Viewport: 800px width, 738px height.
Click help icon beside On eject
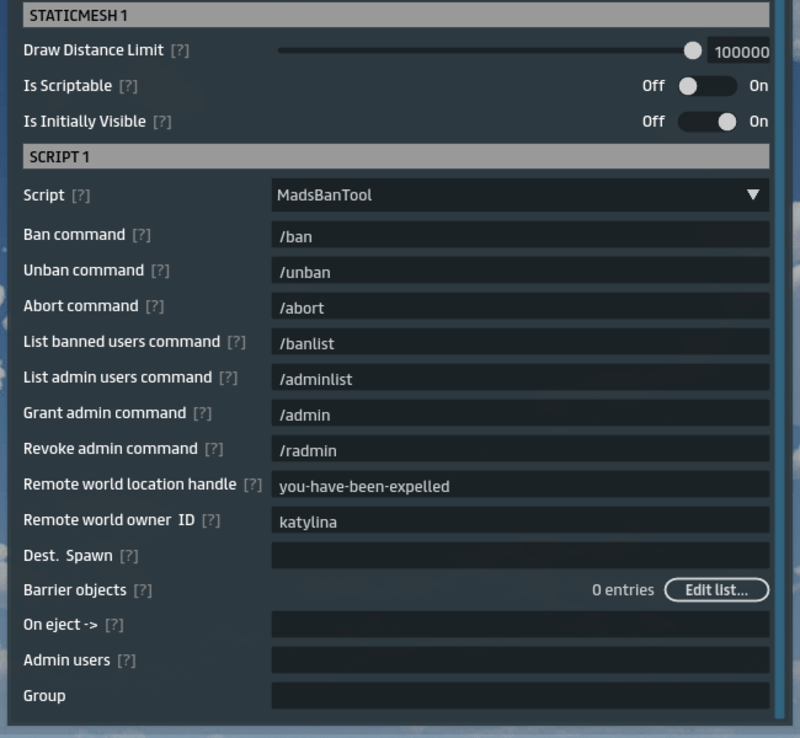pyautogui.click(x=114, y=625)
